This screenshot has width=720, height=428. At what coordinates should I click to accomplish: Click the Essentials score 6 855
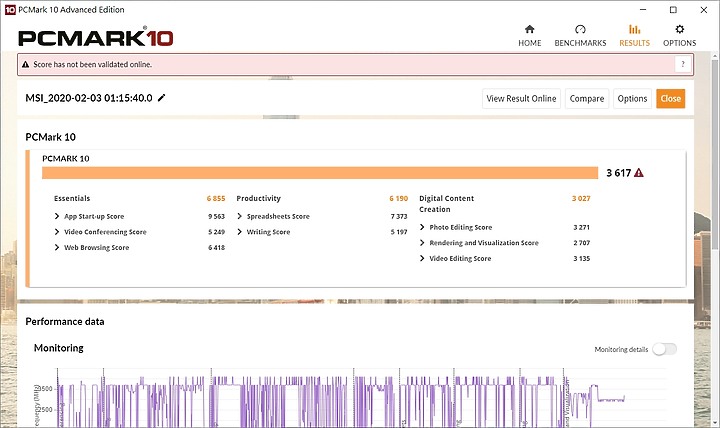click(x=216, y=198)
